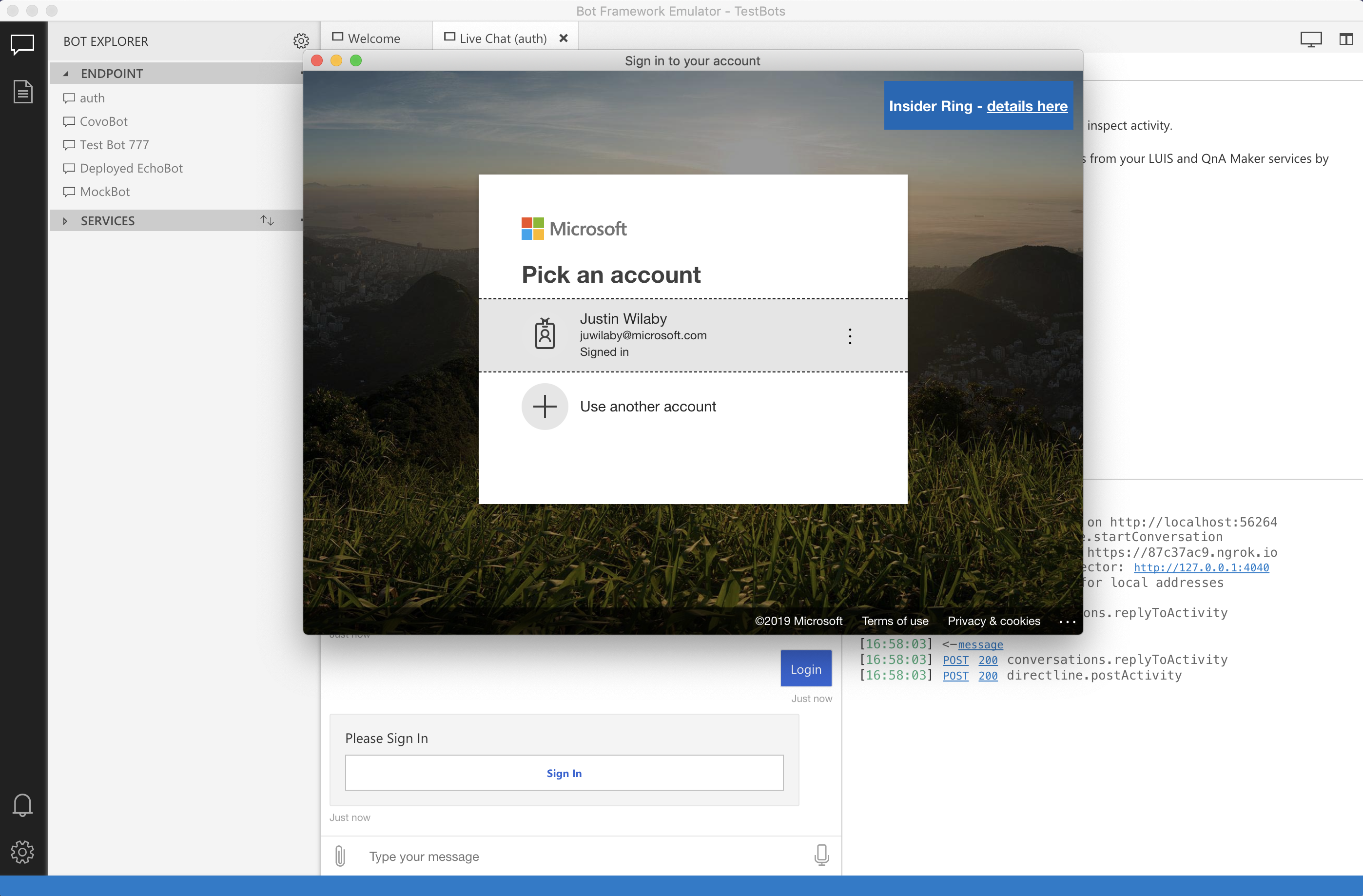Open the http://127.0.0.1:4040 inspector link
The height and width of the screenshot is (896, 1363).
(1201, 567)
